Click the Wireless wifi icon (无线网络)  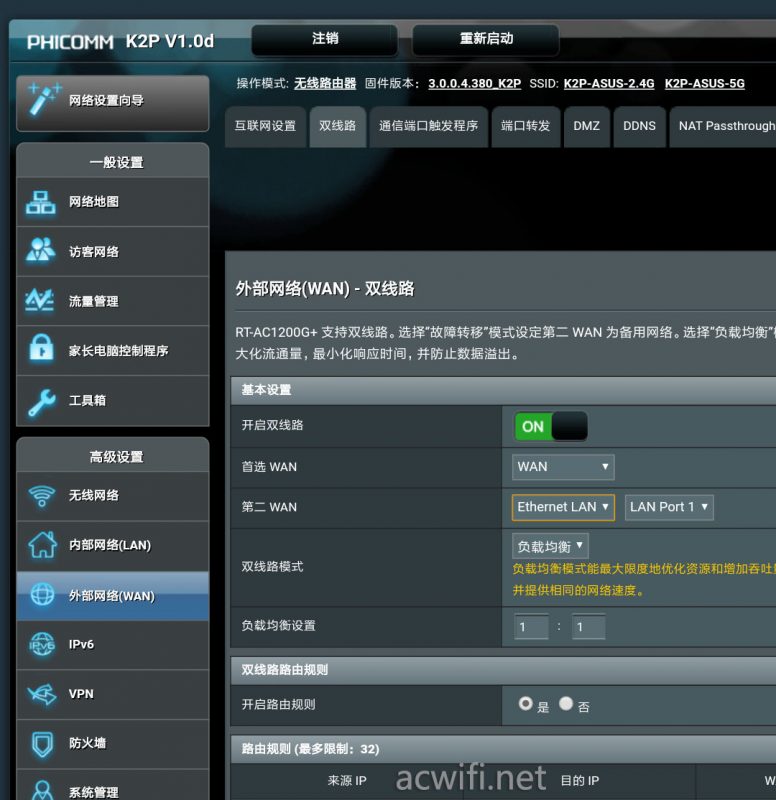[x=42, y=495]
